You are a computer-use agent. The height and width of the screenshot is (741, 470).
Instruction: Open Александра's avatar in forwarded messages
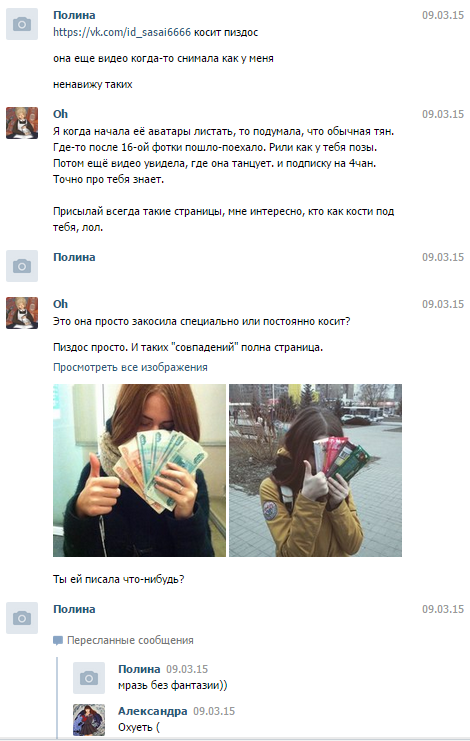(89, 720)
